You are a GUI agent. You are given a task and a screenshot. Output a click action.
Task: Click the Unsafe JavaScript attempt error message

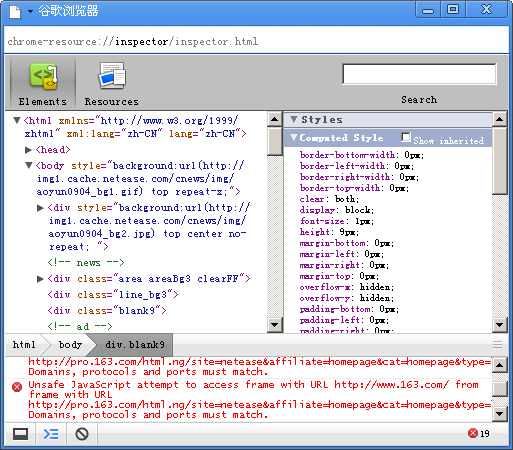(260, 399)
